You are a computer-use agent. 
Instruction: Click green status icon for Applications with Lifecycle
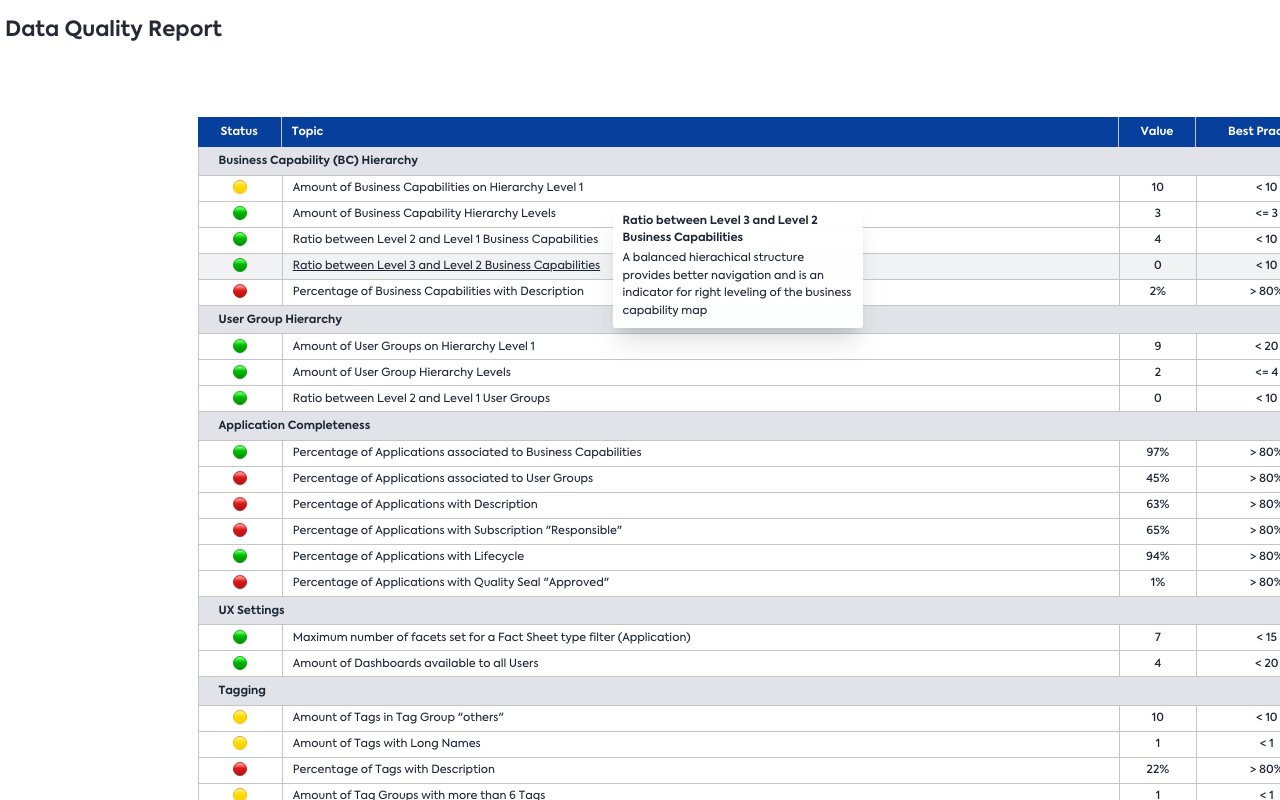pos(240,556)
